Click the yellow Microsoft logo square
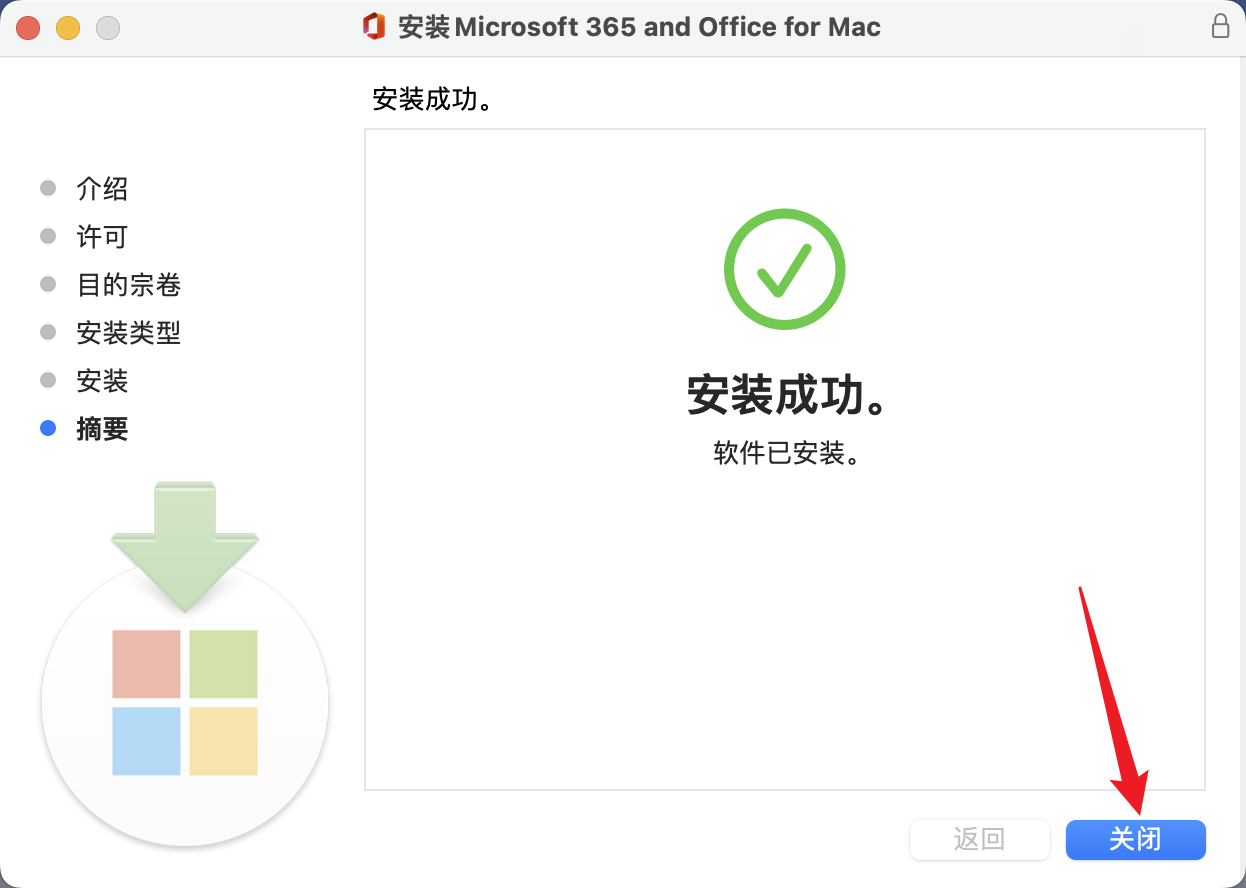The image size is (1246, 888). [223, 741]
